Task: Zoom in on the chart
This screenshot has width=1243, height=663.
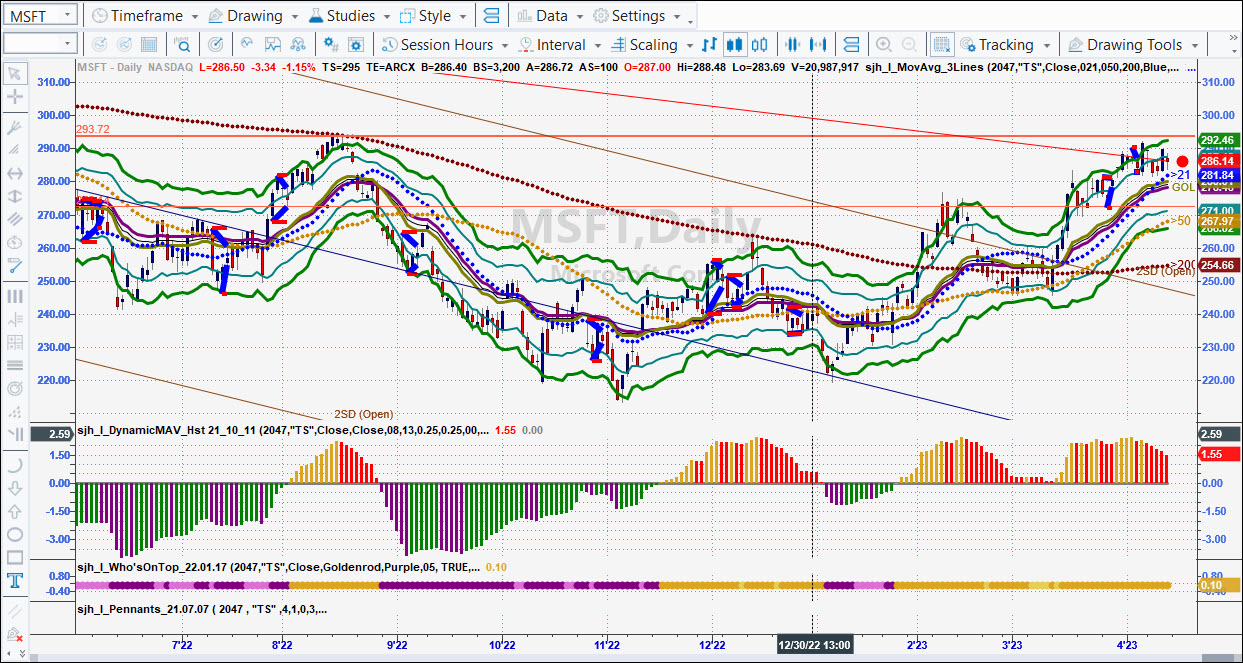Action: pos(884,44)
